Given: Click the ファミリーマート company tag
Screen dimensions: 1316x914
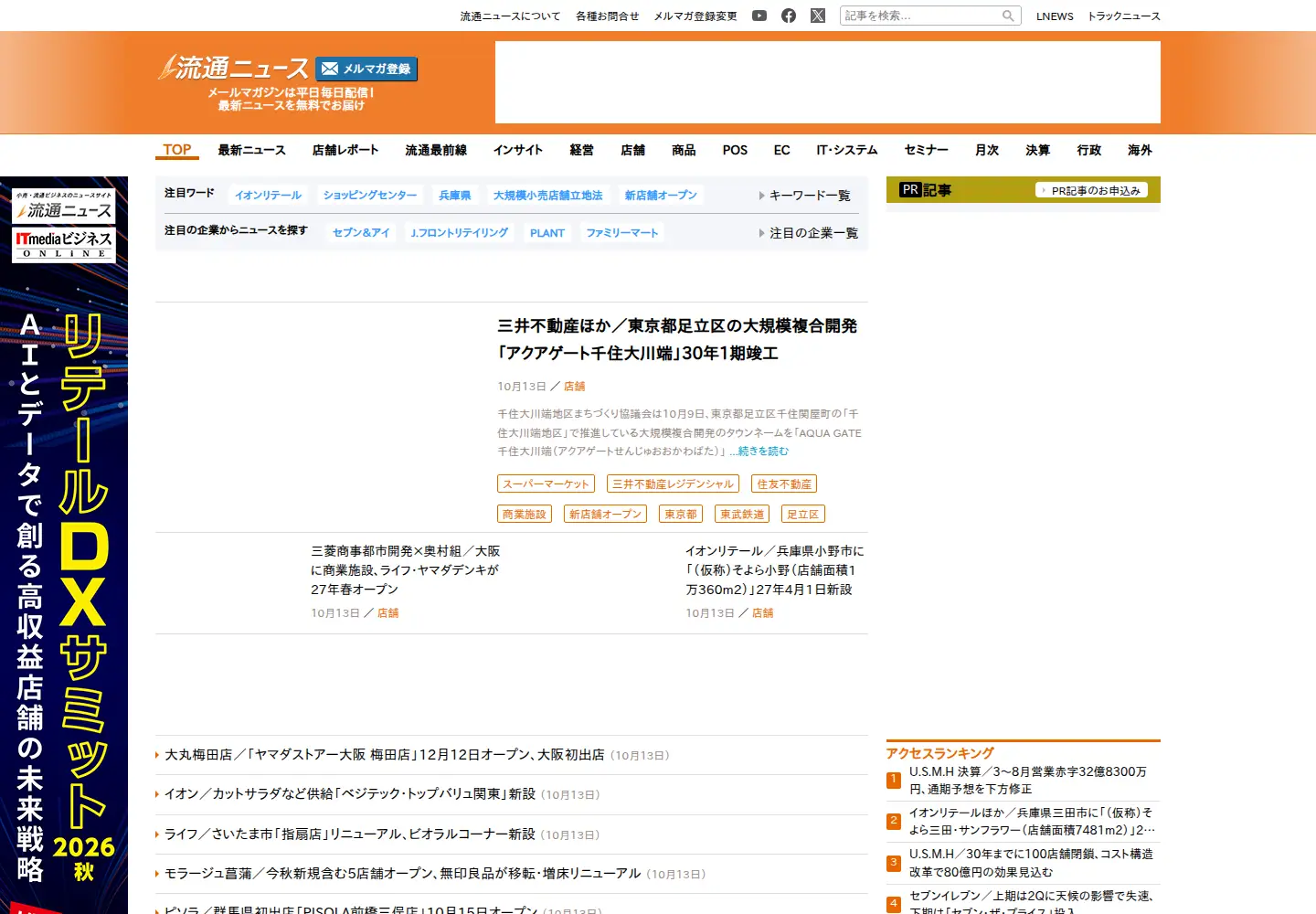Looking at the screenshot, I should (622, 233).
